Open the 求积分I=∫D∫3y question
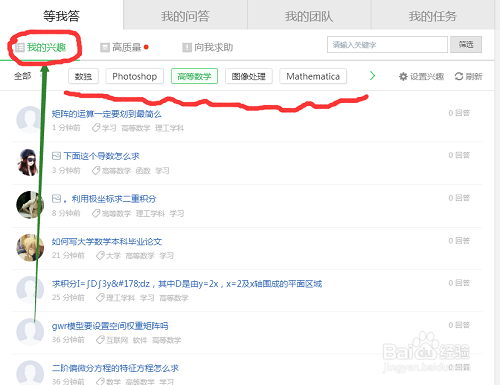Viewport: 500px width, 385px height. (187, 284)
